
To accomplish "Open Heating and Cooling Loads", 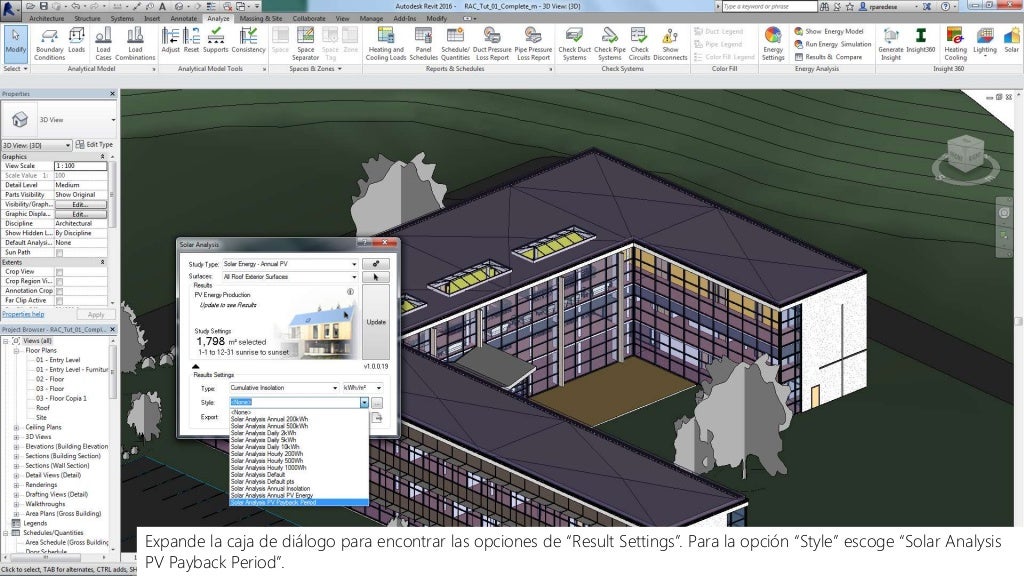I will point(386,44).
